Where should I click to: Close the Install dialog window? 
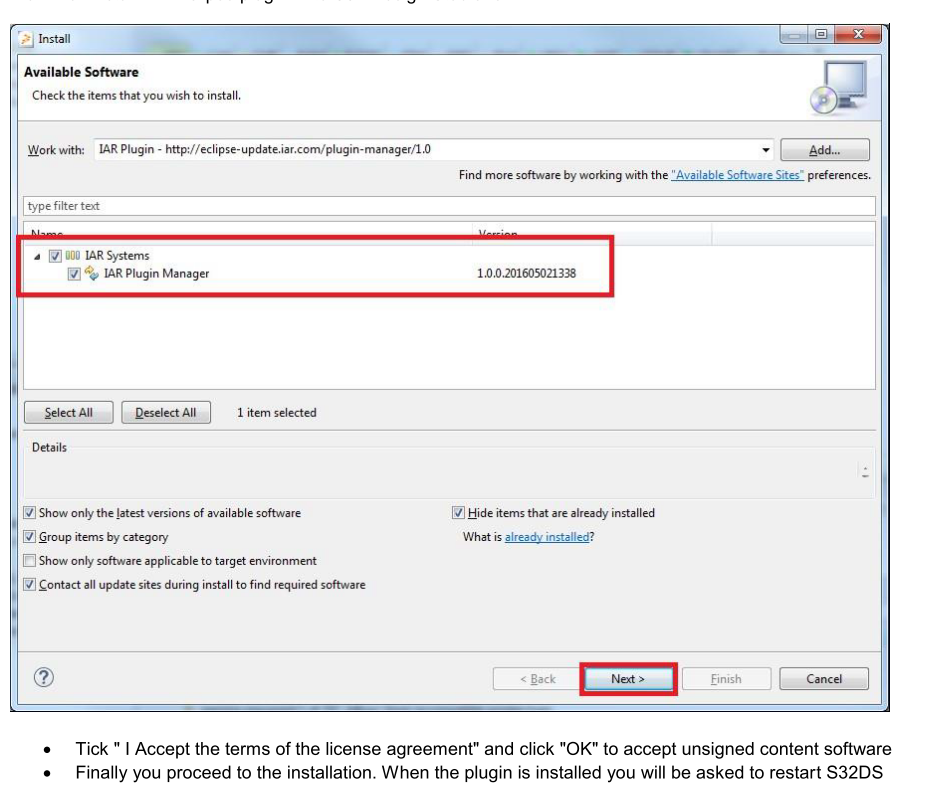pos(858,34)
